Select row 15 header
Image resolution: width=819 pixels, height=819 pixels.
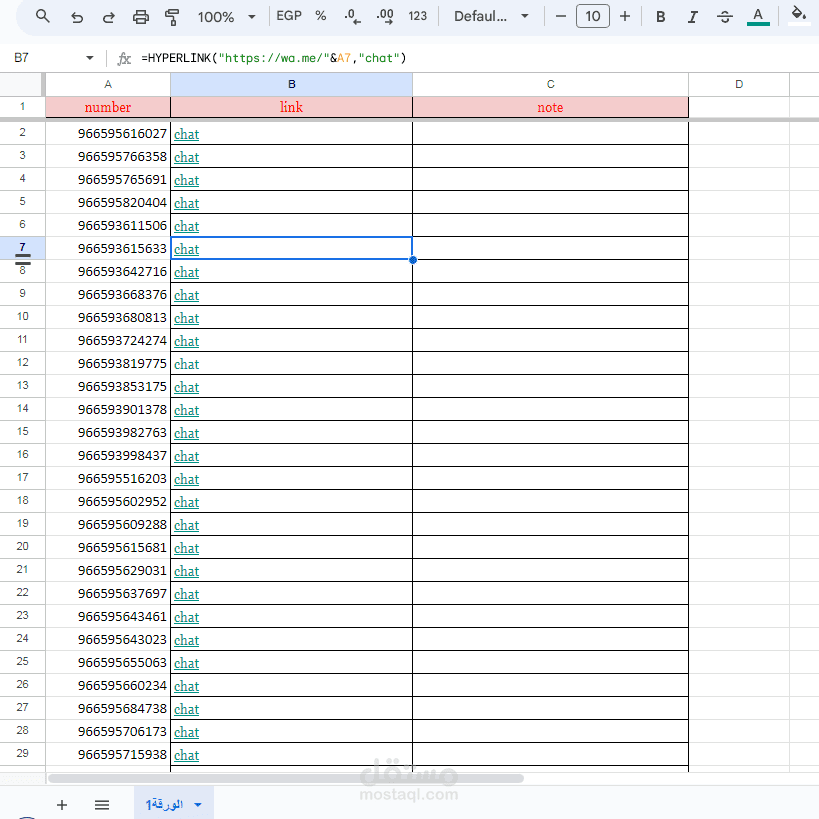22,431
